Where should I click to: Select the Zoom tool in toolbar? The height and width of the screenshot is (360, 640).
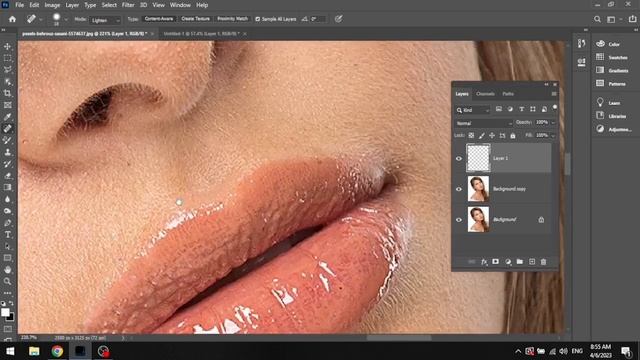coord(7,282)
